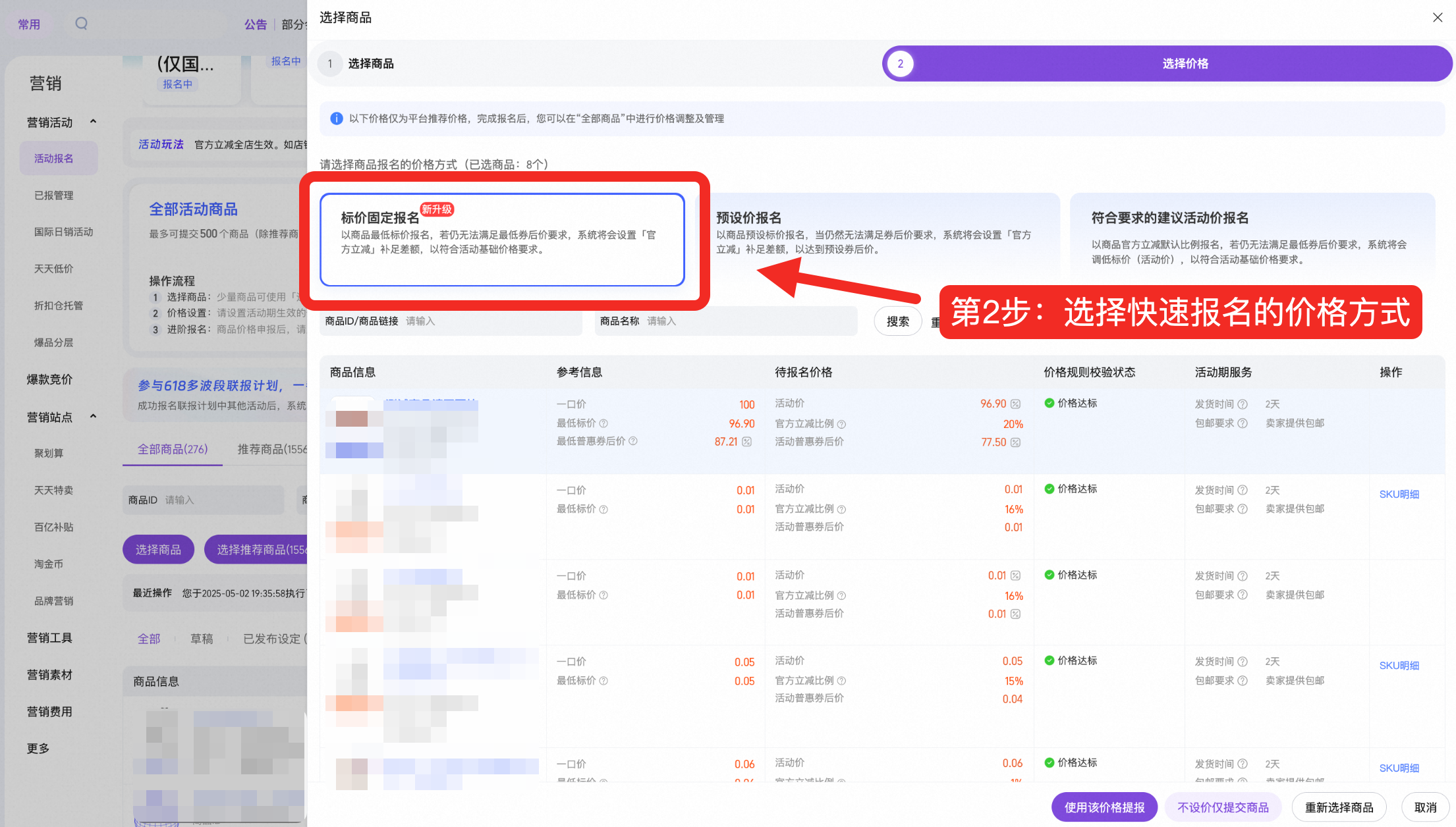The image size is (1456, 827).
Task: Click green 价格达标 check icon in the 96.90 row
Action: 1049,403
